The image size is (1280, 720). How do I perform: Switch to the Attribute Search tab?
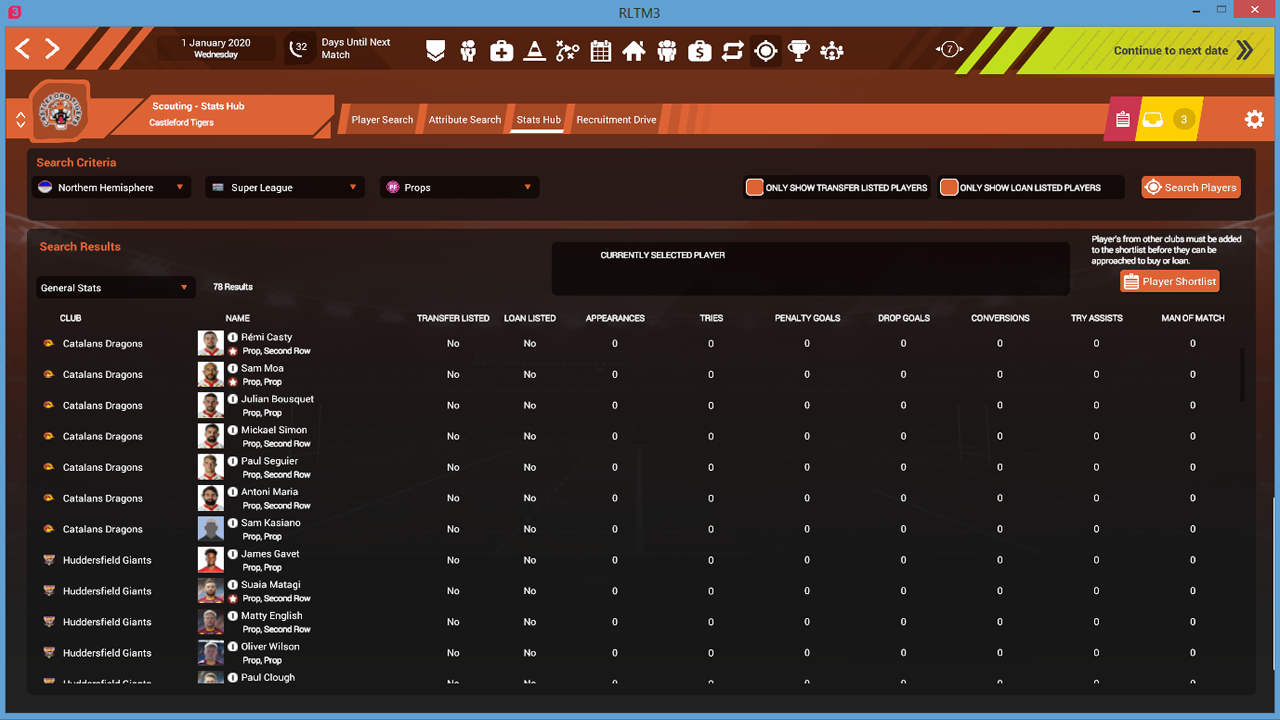click(465, 120)
